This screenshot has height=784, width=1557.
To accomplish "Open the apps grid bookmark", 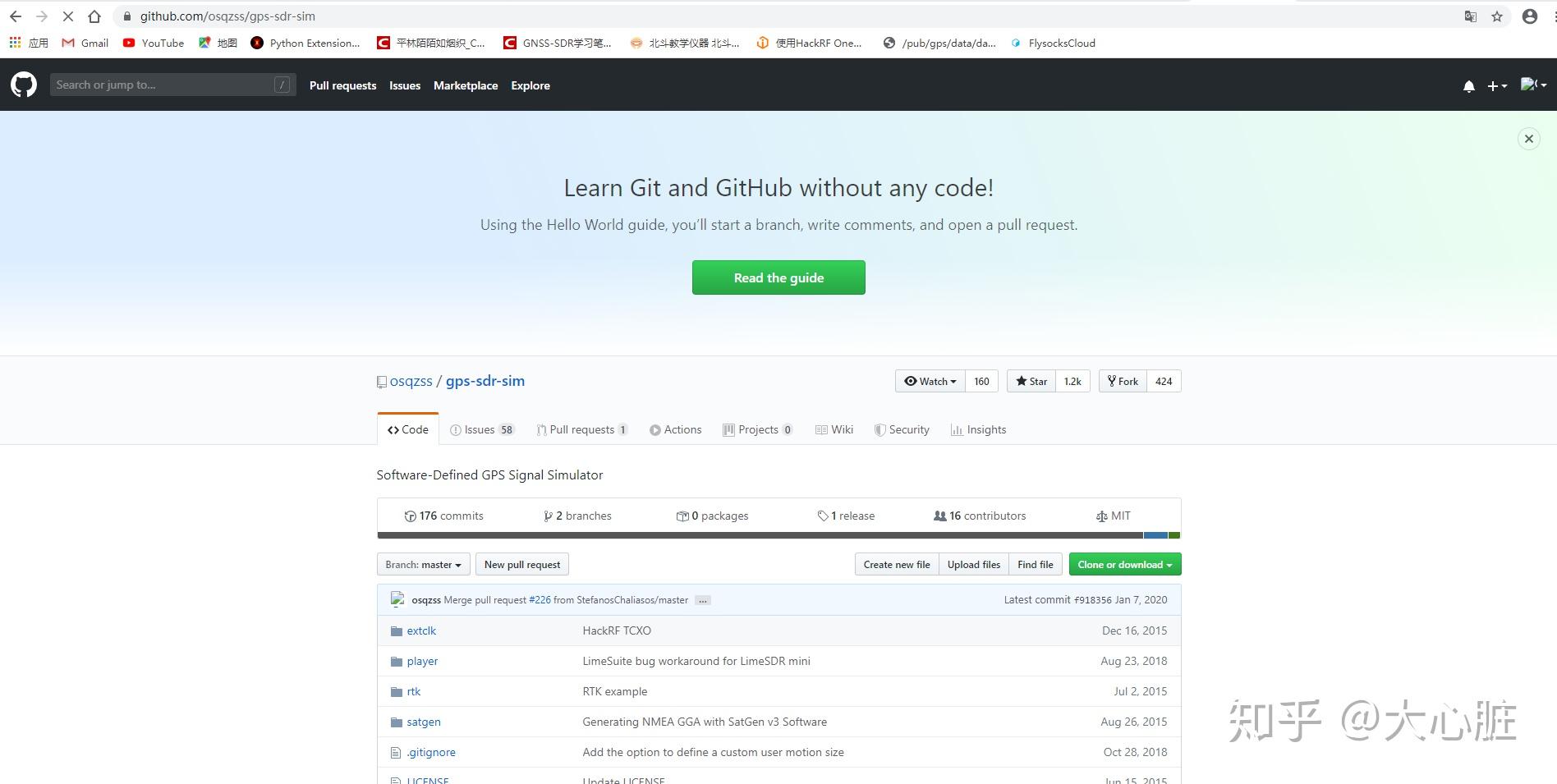I will pos(29,43).
